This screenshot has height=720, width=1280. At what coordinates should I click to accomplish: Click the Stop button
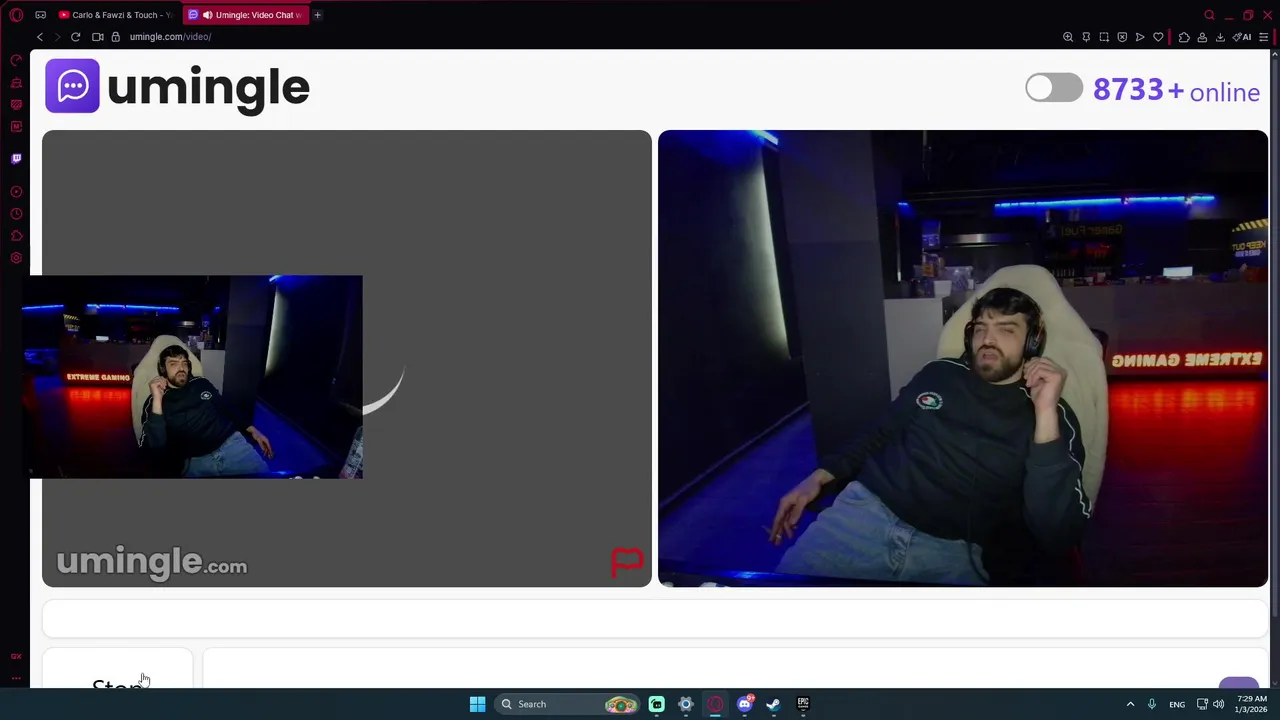tap(117, 669)
